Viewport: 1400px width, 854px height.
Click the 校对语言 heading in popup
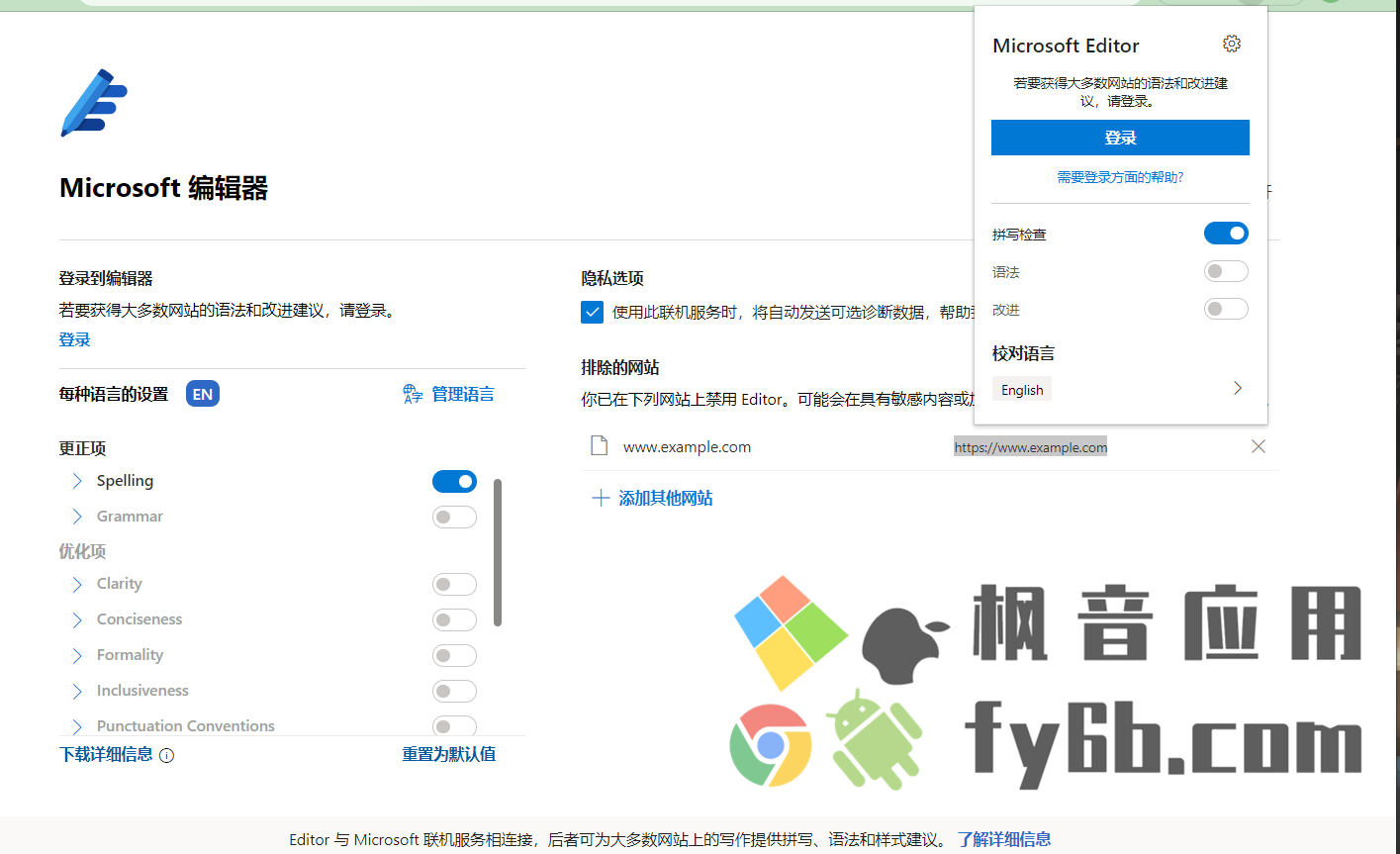pyautogui.click(x=1023, y=353)
